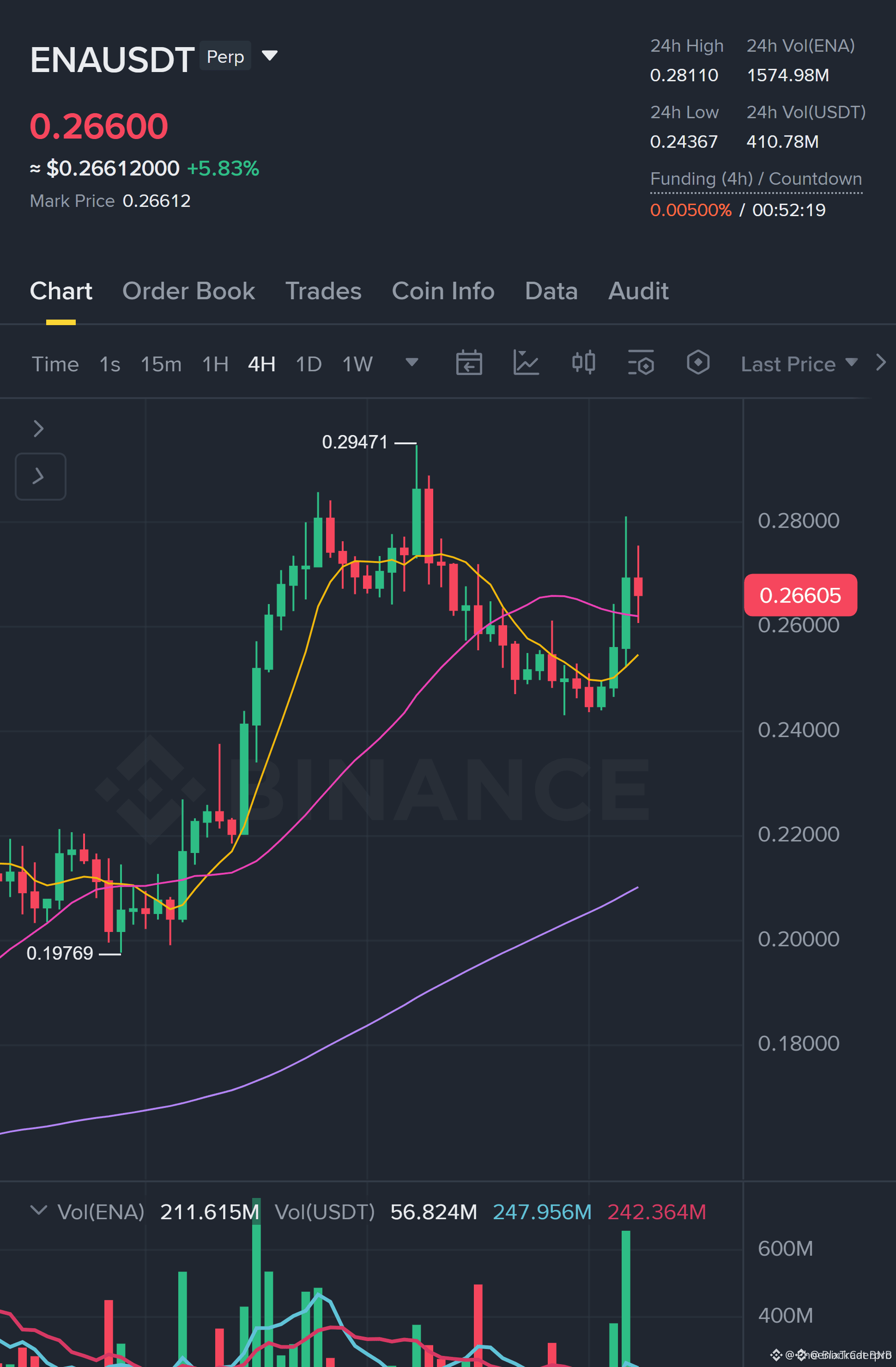Open the line chart indicators icon

[x=526, y=363]
